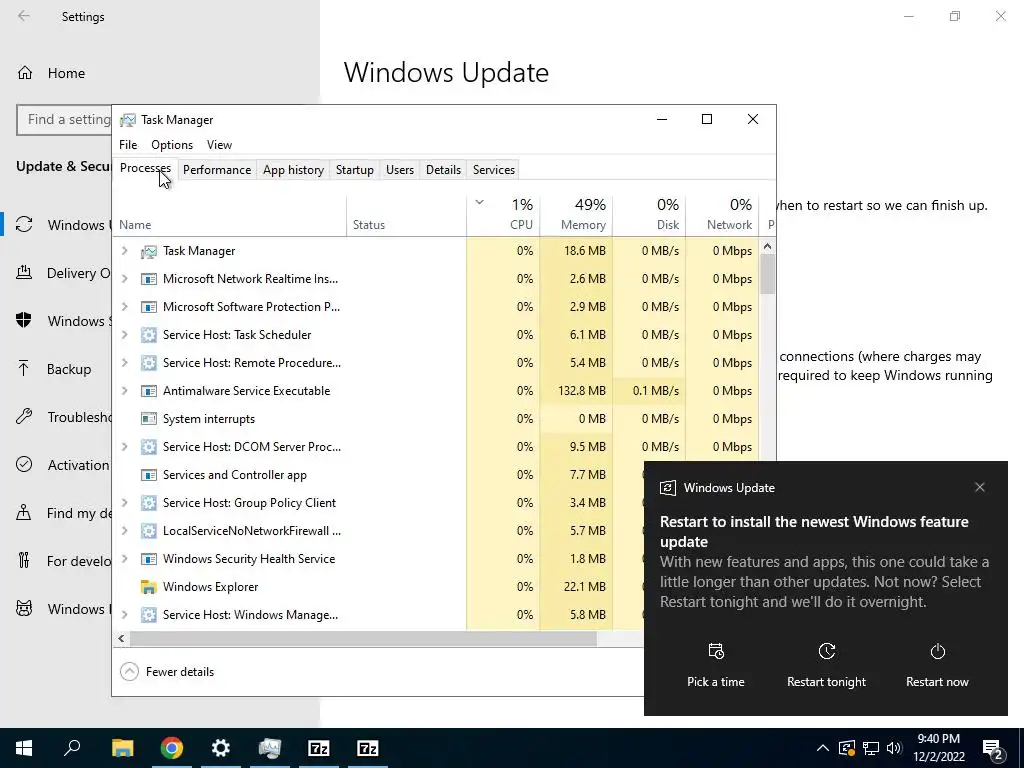The image size is (1024, 768).
Task: Click the Delivery Optimization icon in Settings
Action: point(24,272)
